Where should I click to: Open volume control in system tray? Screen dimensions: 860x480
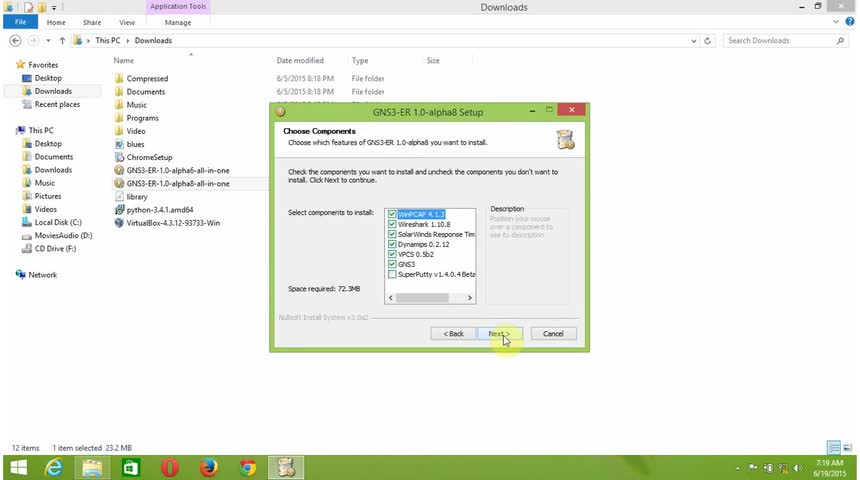coord(798,468)
